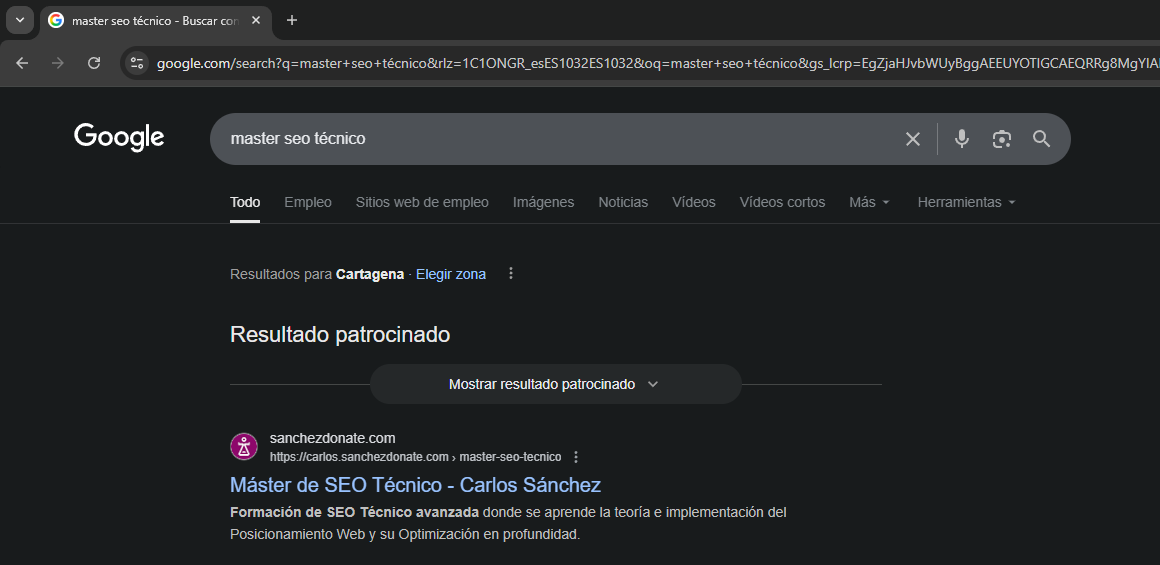Open the Herramientas dropdown
This screenshot has height=565, width=1160.
(966, 202)
